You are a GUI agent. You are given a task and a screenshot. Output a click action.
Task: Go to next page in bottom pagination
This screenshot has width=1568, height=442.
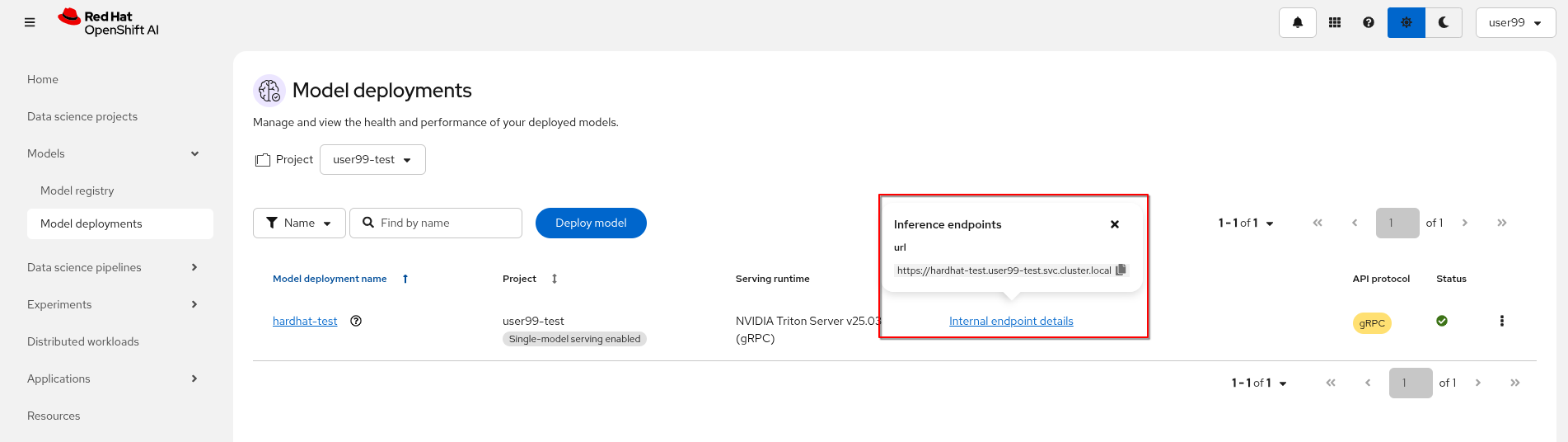click(1478, 383)
